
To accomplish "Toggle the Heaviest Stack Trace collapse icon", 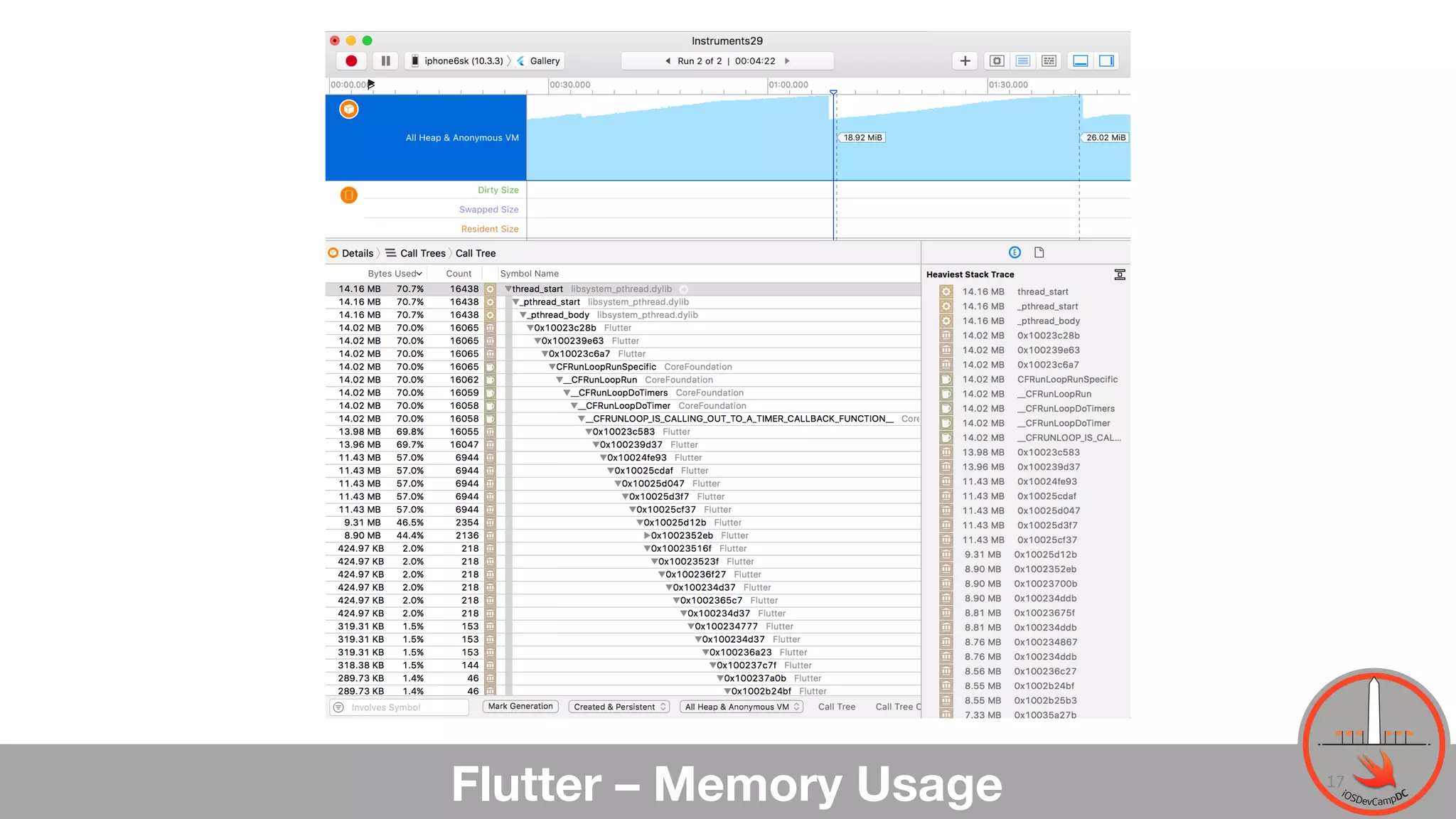I will tap(1120, 274).
